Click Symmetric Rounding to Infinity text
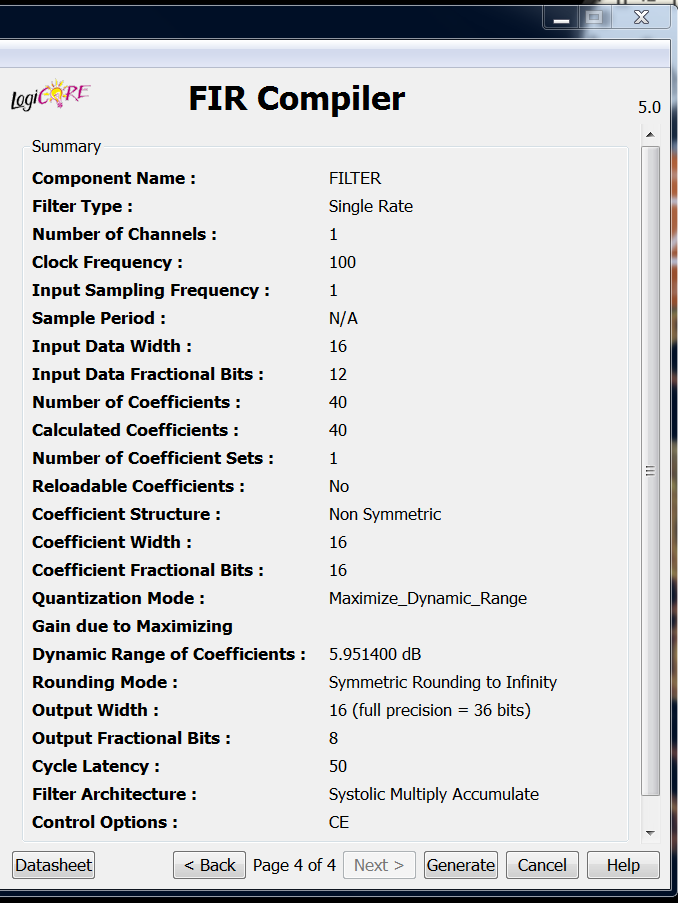Screen dimensions: 678x903 tap(443, 682)
